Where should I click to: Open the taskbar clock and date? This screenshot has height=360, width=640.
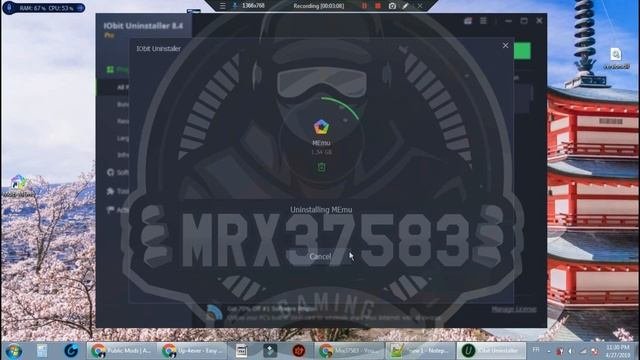pyautogui.click(x=618, y=351)
